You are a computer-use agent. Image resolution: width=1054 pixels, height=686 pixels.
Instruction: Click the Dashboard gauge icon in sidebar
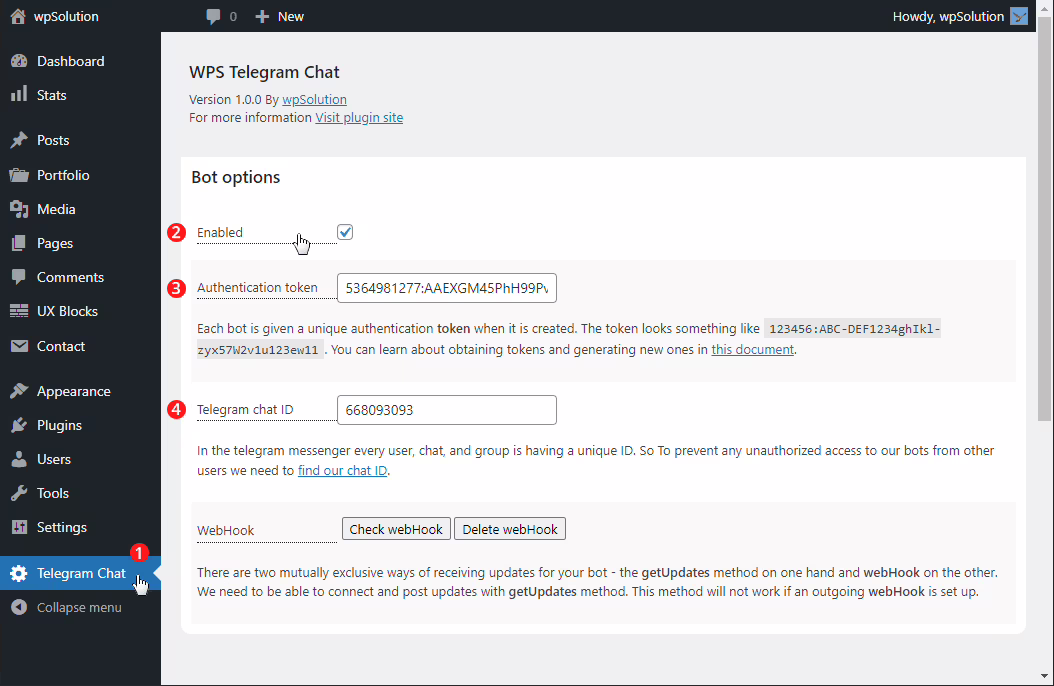[x=19, y=61]
